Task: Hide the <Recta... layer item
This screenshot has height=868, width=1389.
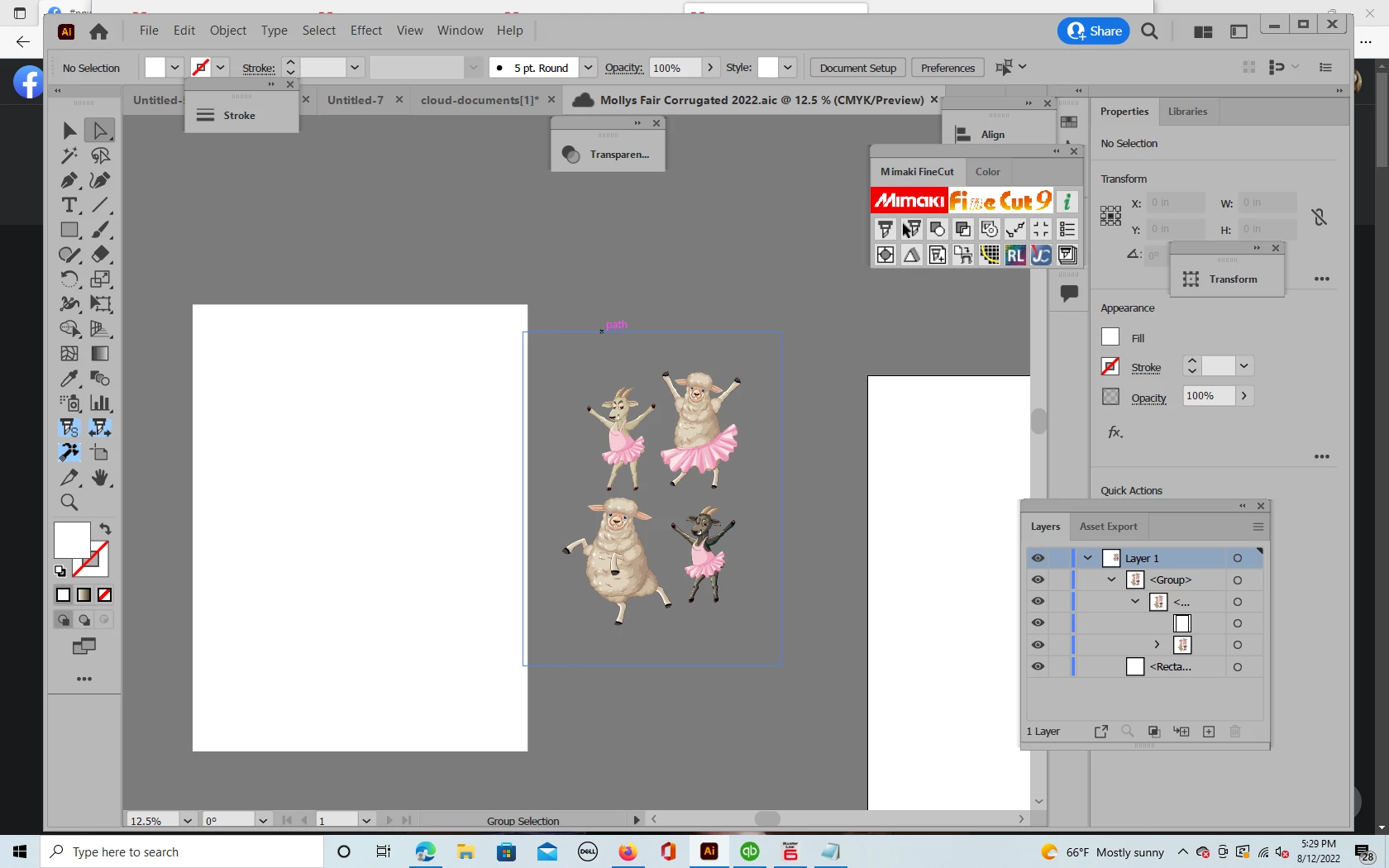Action: coord(1038,666)
